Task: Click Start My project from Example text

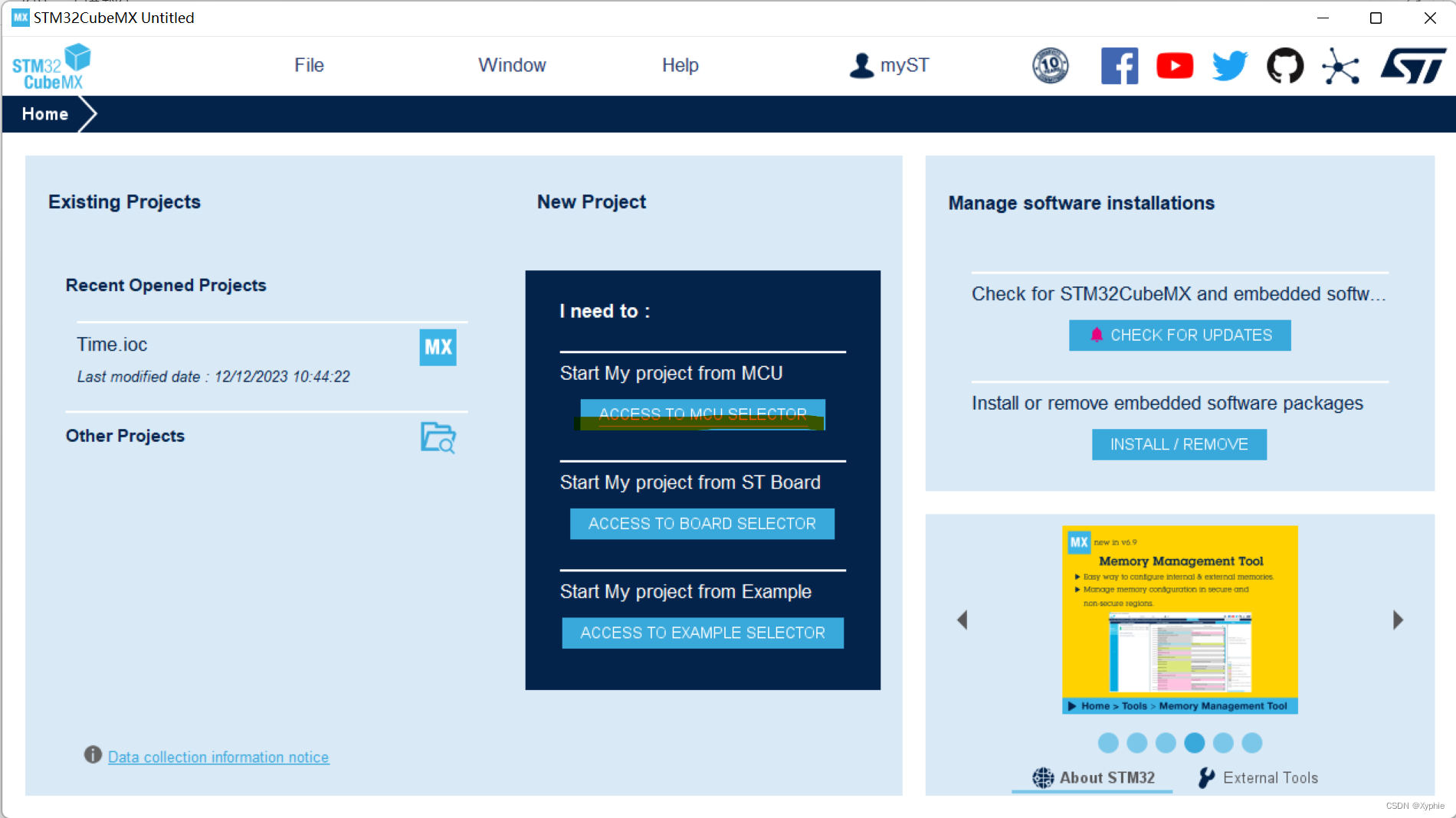Action: click(x=685, y=591)
